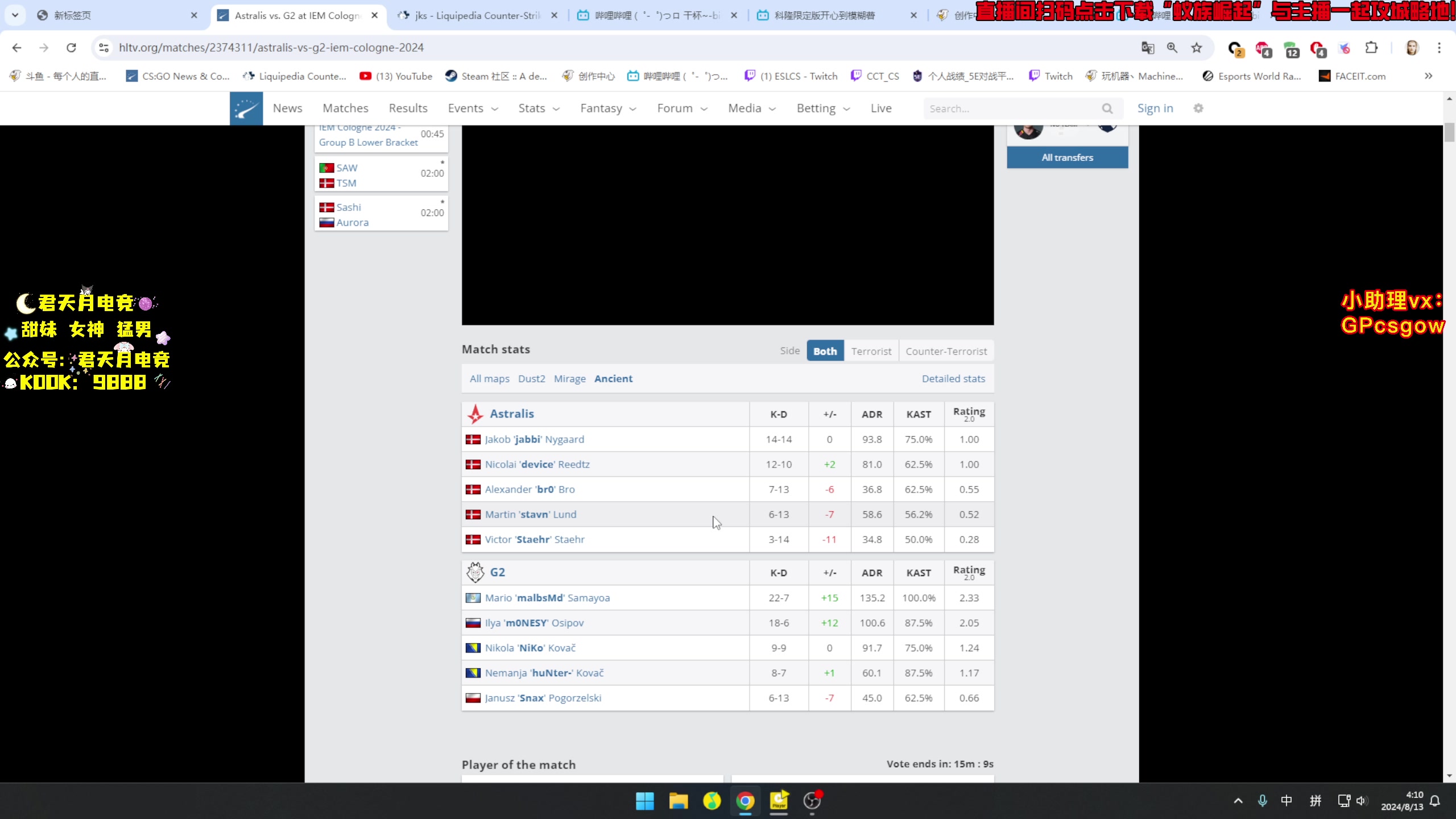Click the zoom magnifier icon in address bar

tap(1172, 48)
